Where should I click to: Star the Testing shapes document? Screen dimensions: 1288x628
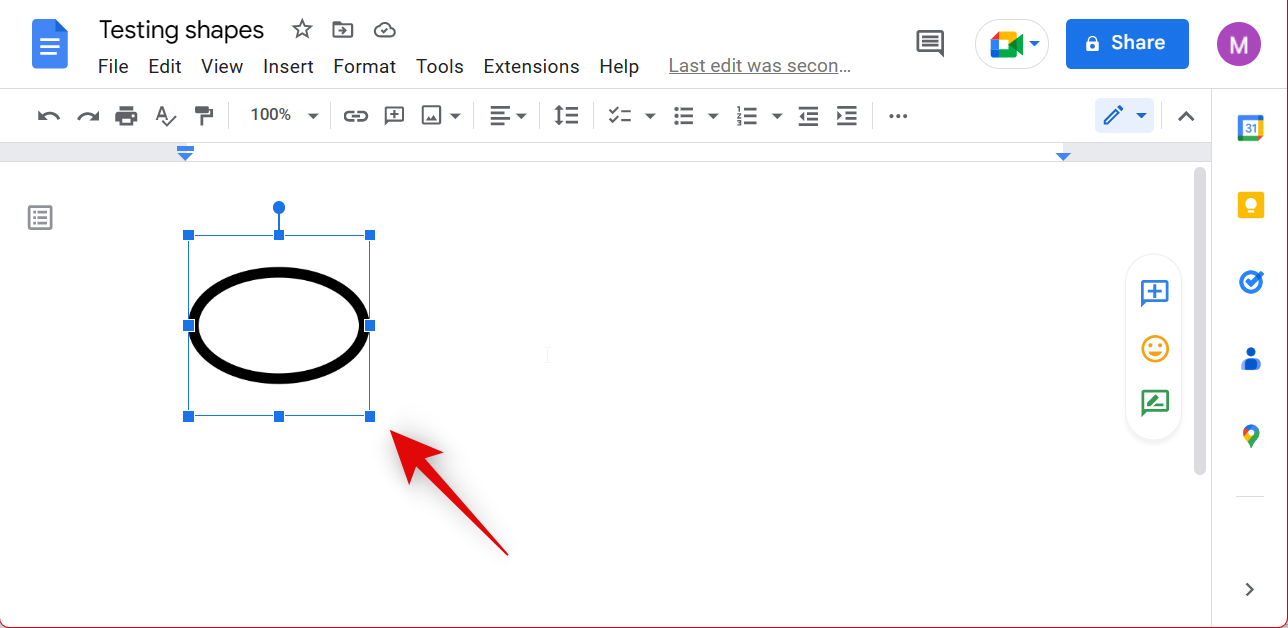click(x=302, y=30)
